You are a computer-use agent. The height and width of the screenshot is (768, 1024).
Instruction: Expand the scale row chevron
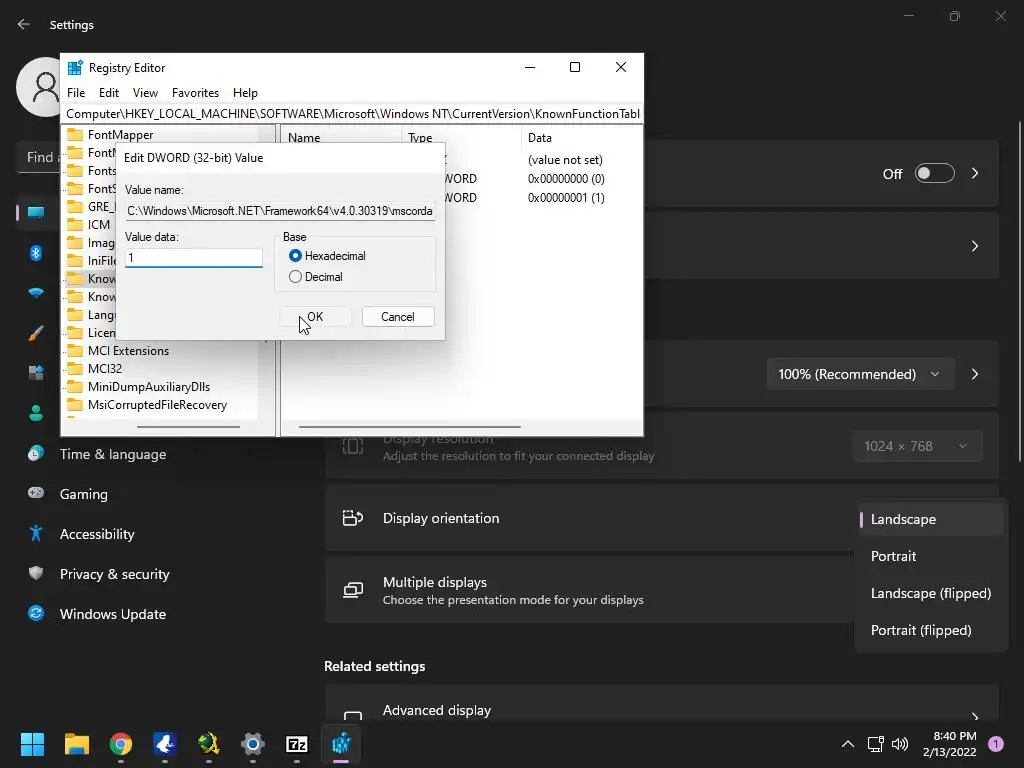pos(975,374)
